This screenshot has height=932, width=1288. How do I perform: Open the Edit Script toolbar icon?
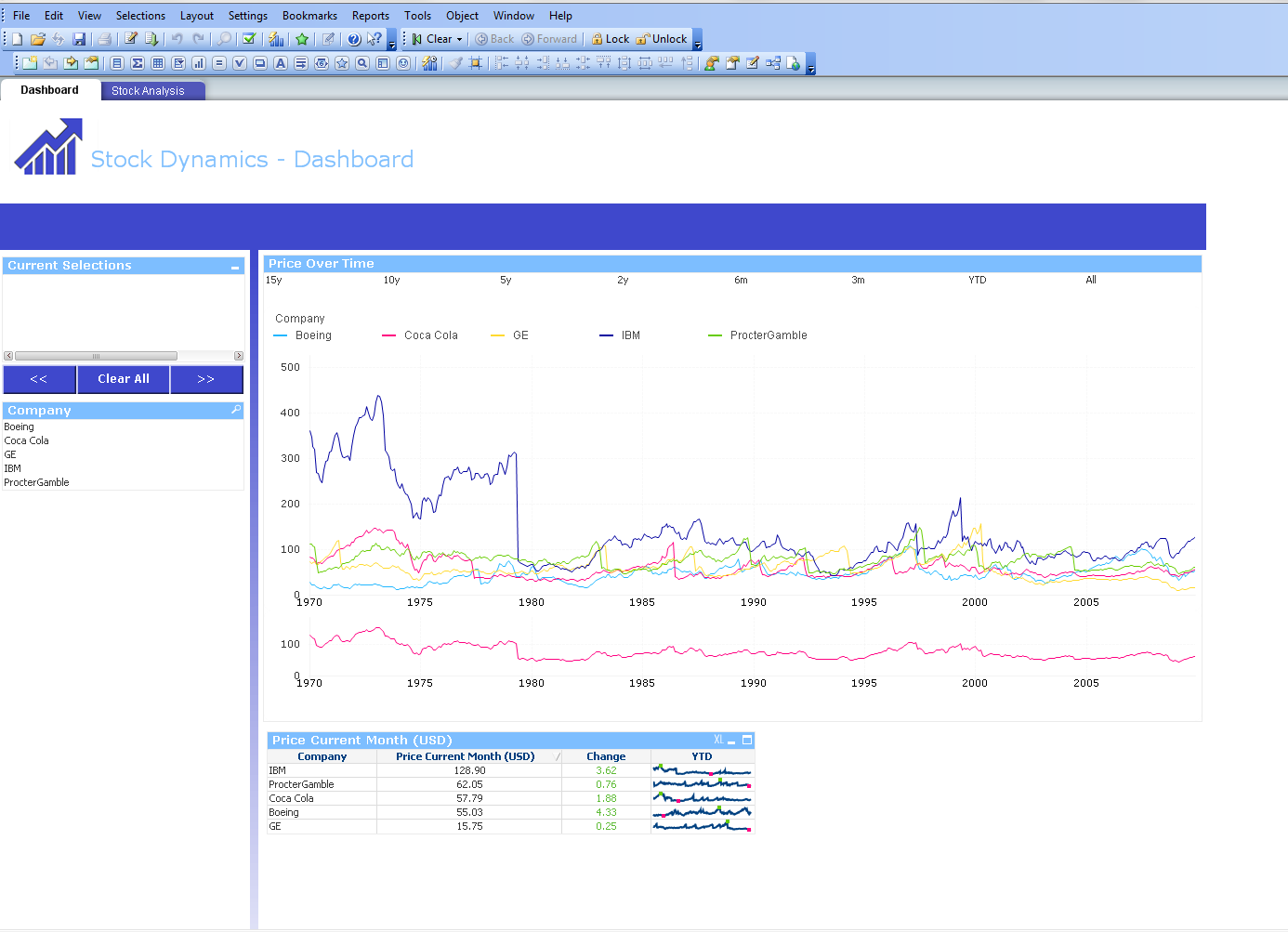click(x=131, y=39)
